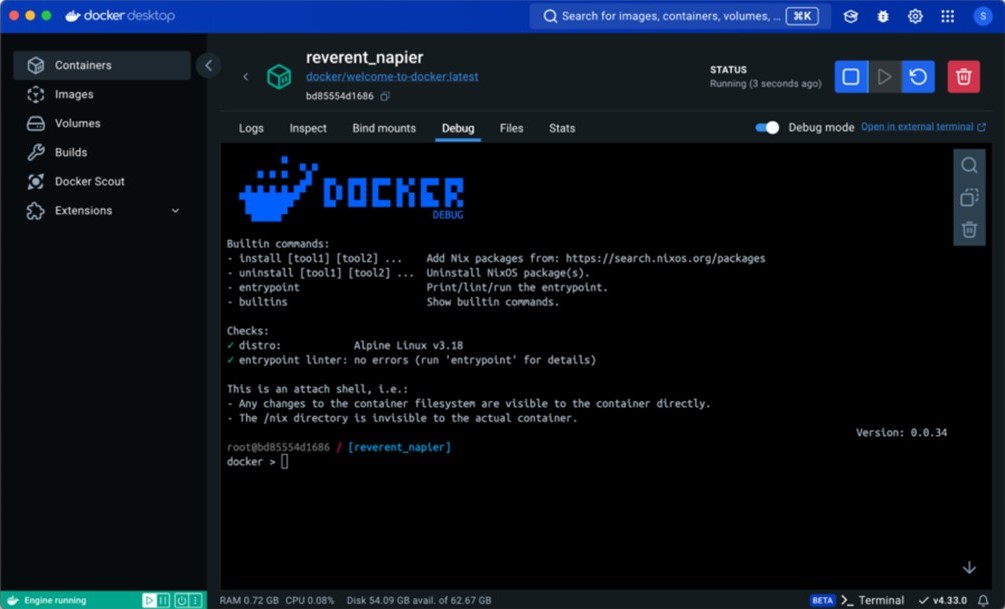This screenshot has width=1005, height=609.
Task: Clear the terminal with trash icon
Action: coord(969,229)
